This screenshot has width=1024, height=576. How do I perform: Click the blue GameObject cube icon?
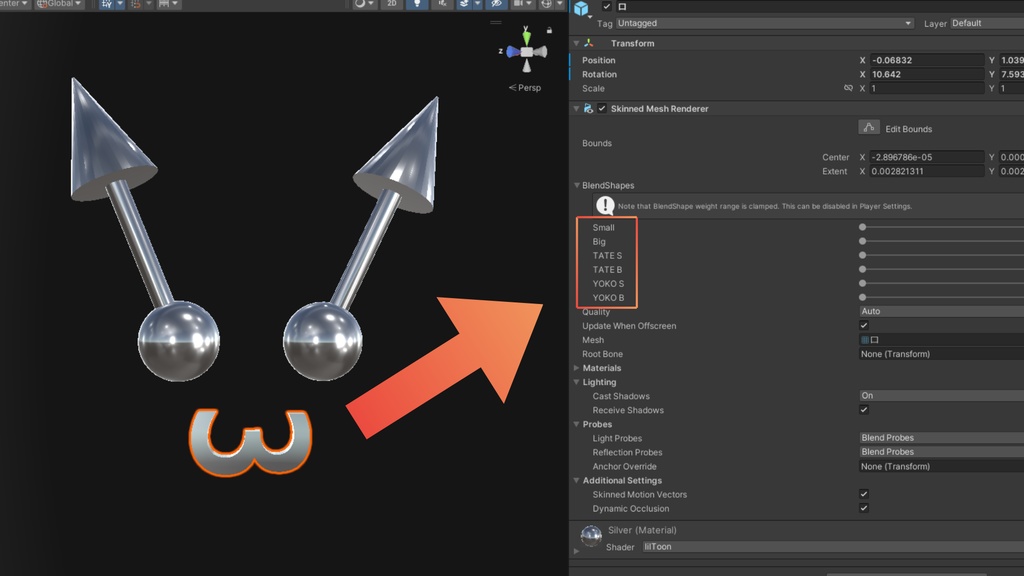(x=581, y=8)
